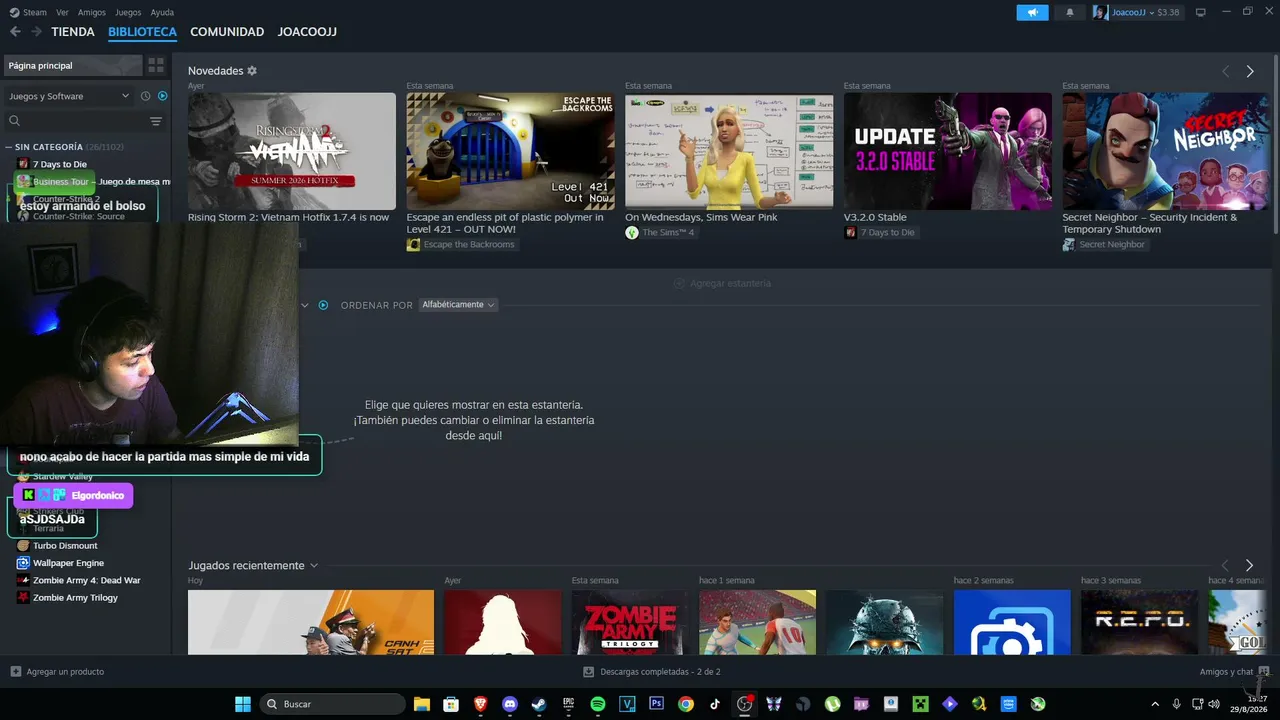Open Escape the Backrooms Level 421 news

click(x=510, y=151)
